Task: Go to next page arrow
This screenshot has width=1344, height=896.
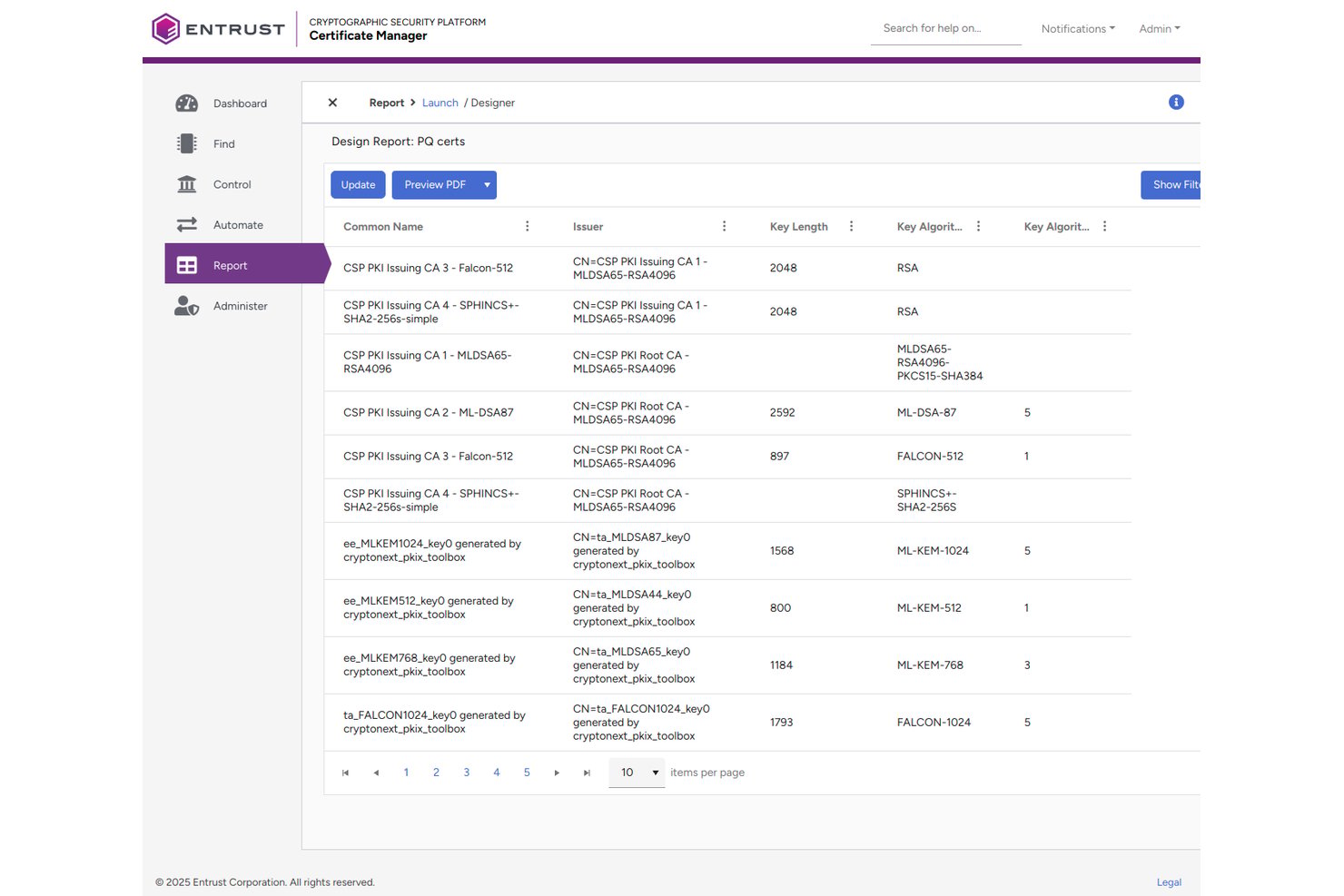Action: pos(557,773)
